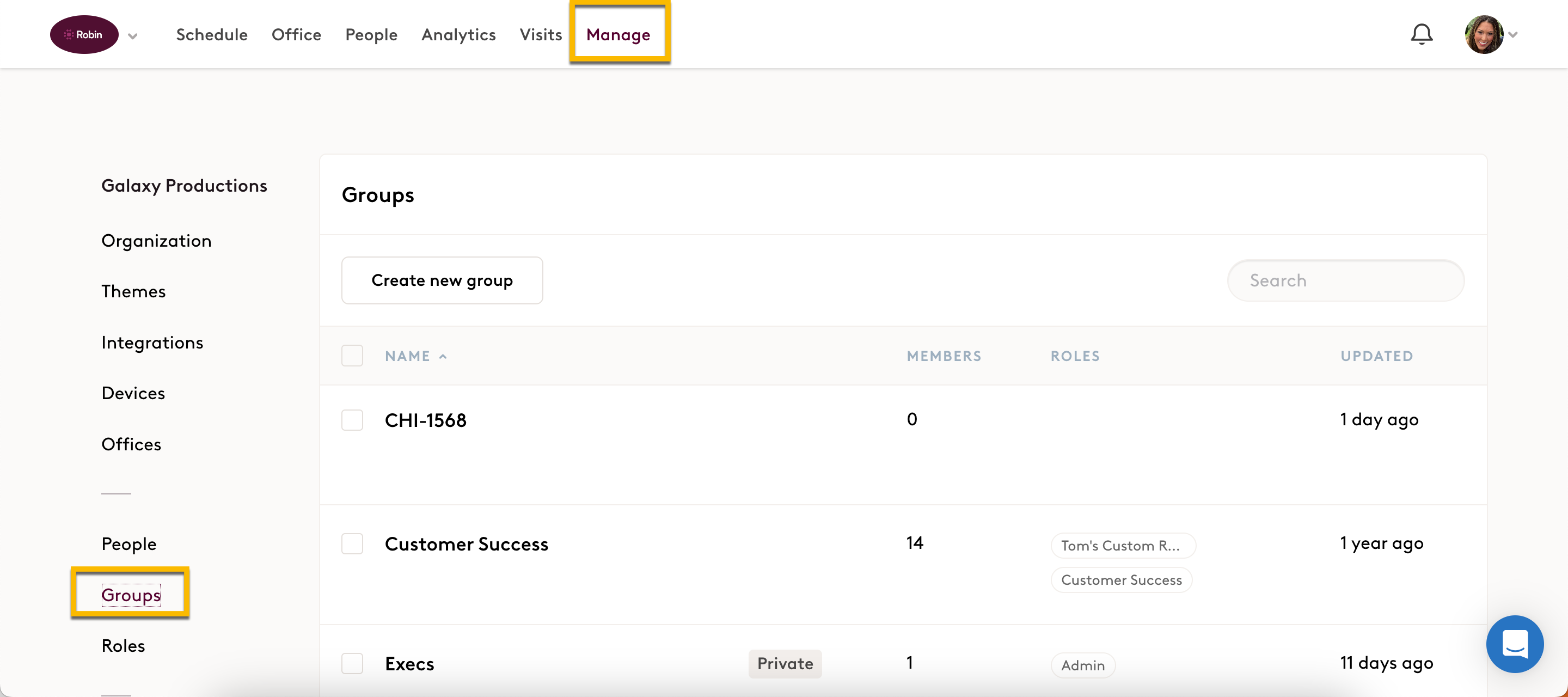Open People in the sidebar
Viewport: 1568px width, 697px height.
click(129, 544)
